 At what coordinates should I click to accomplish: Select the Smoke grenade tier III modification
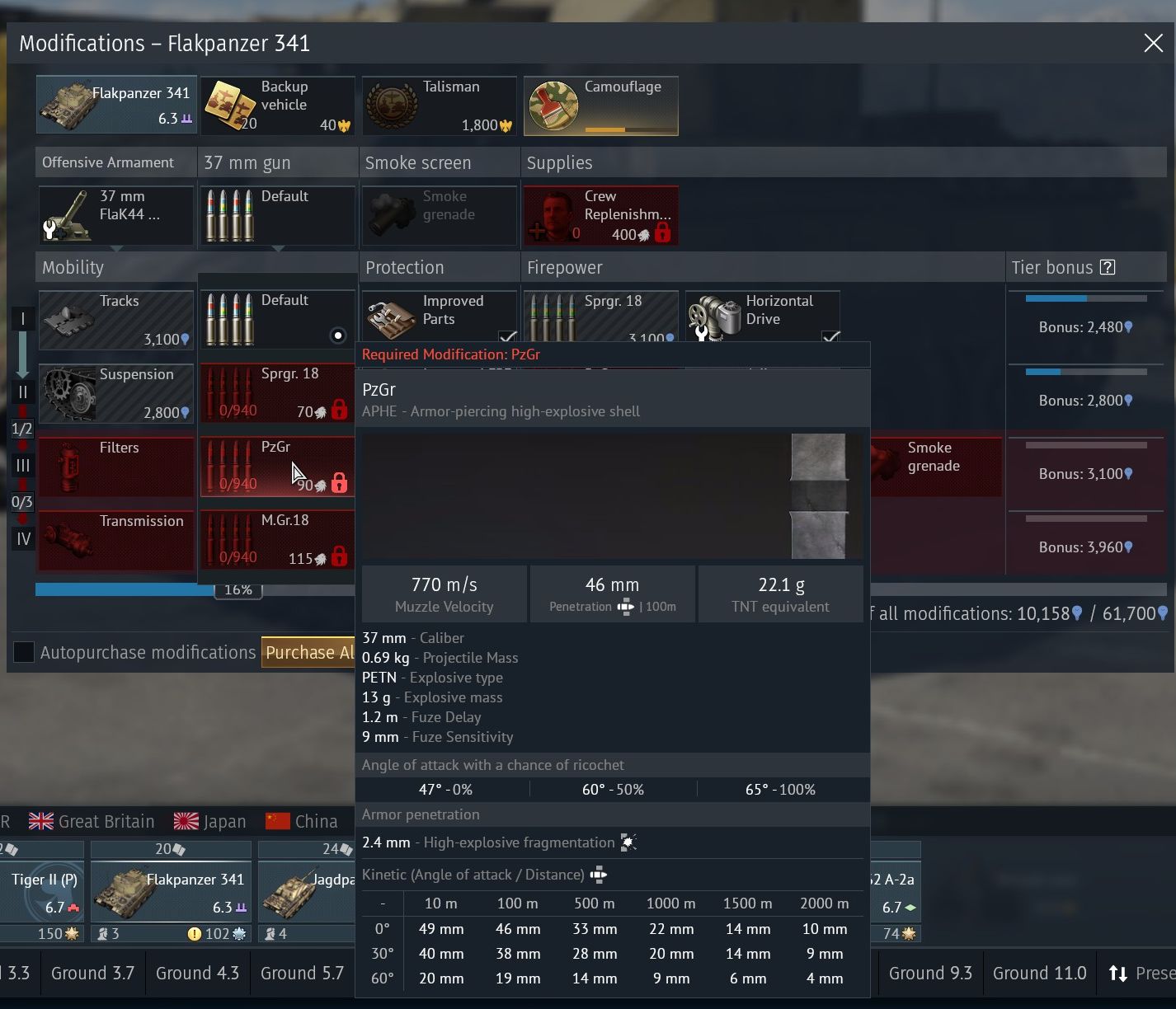pos(936,467)
